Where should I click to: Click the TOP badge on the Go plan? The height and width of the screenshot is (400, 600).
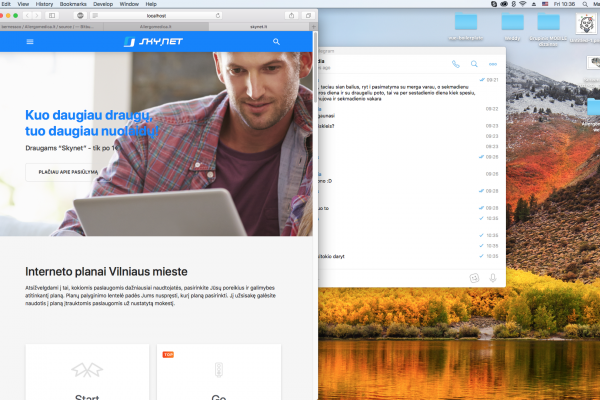click(168, 355)
